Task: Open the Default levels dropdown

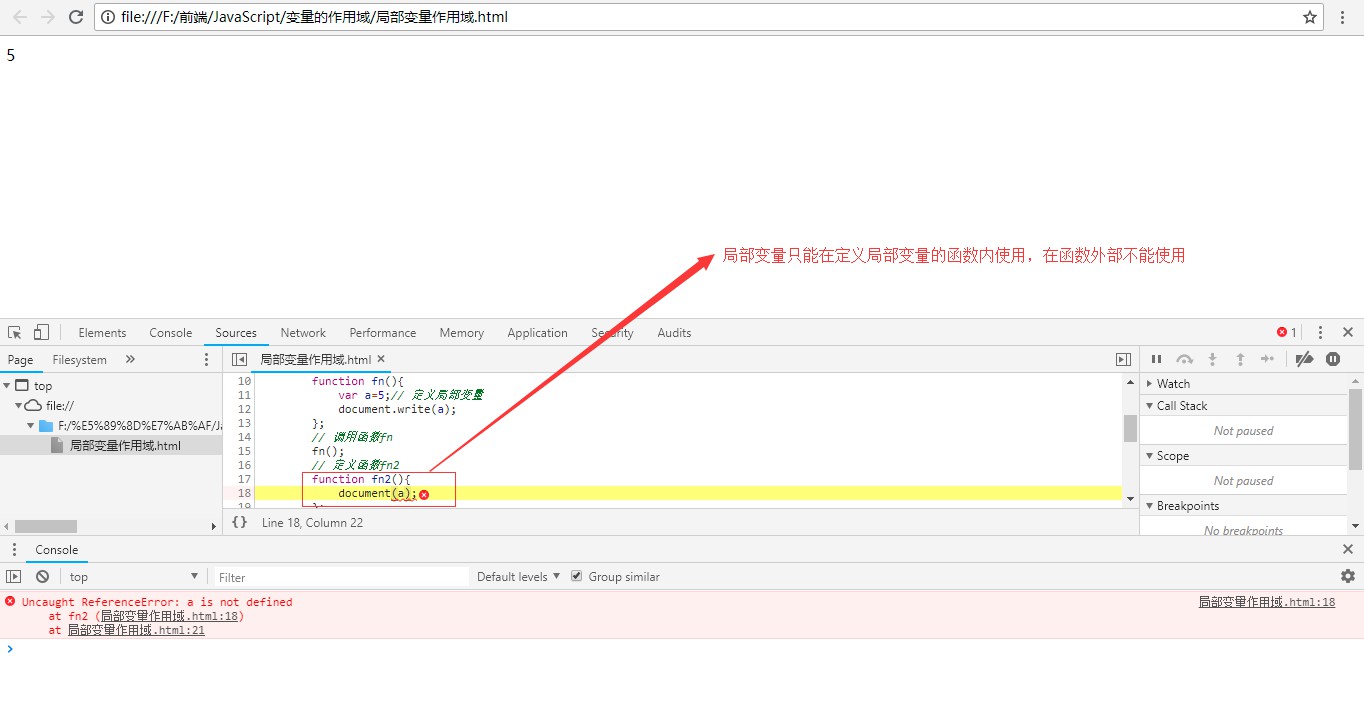Action: [x=518, y=577]
